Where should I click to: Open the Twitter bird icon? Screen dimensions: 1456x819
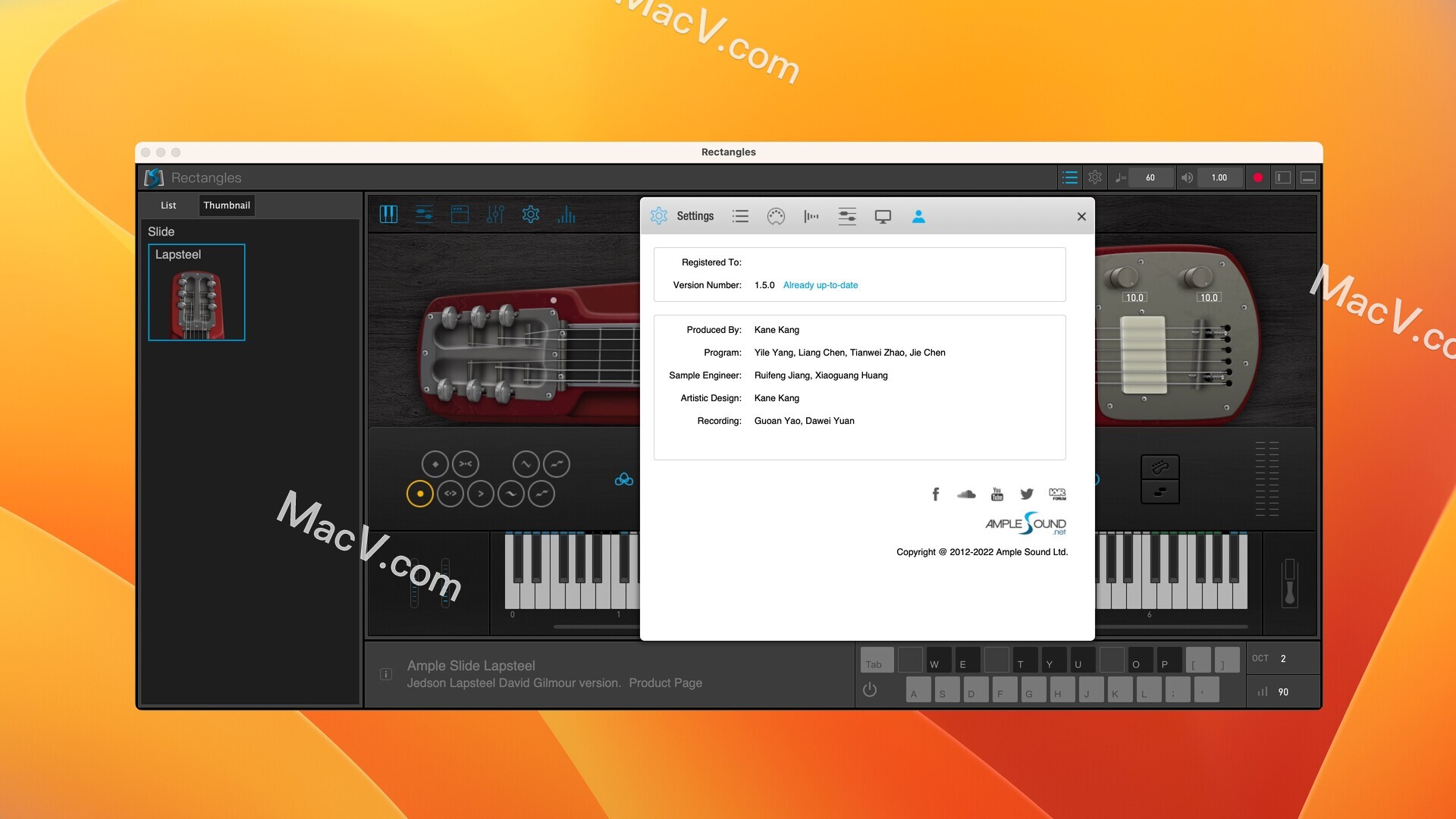pos(1027,494)
